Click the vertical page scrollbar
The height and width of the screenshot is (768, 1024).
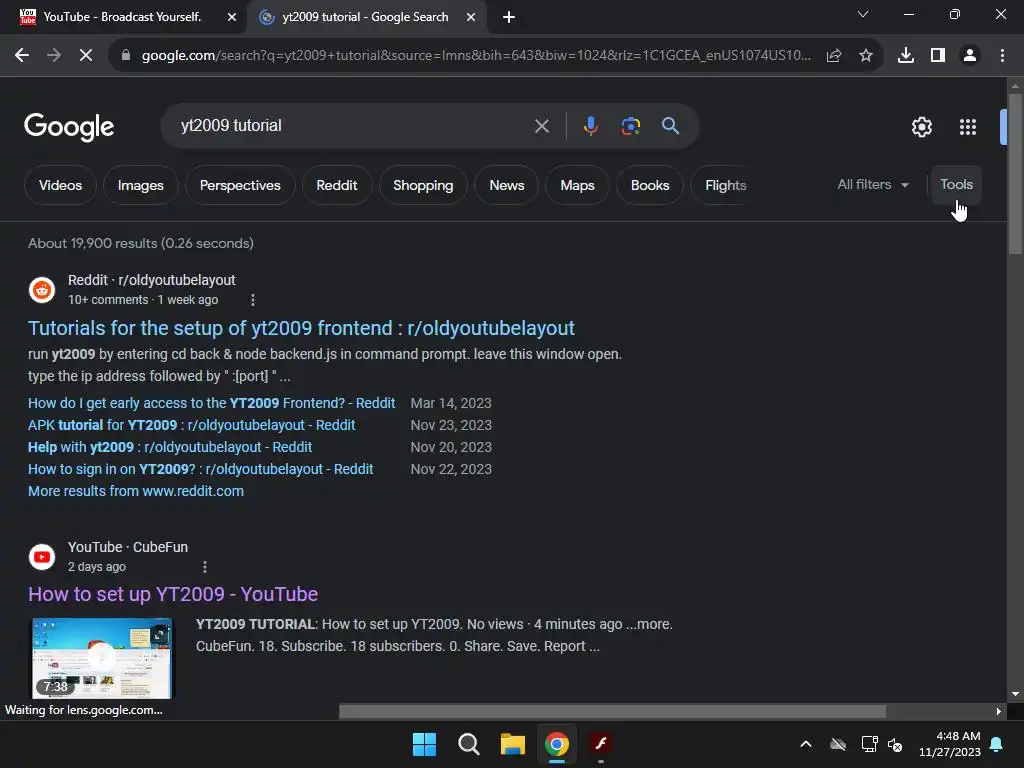click(1015, 174)
